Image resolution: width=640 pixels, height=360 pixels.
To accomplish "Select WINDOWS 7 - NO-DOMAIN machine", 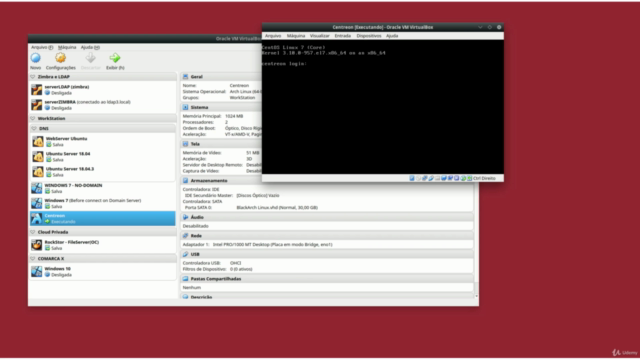I will pos(102,188).
